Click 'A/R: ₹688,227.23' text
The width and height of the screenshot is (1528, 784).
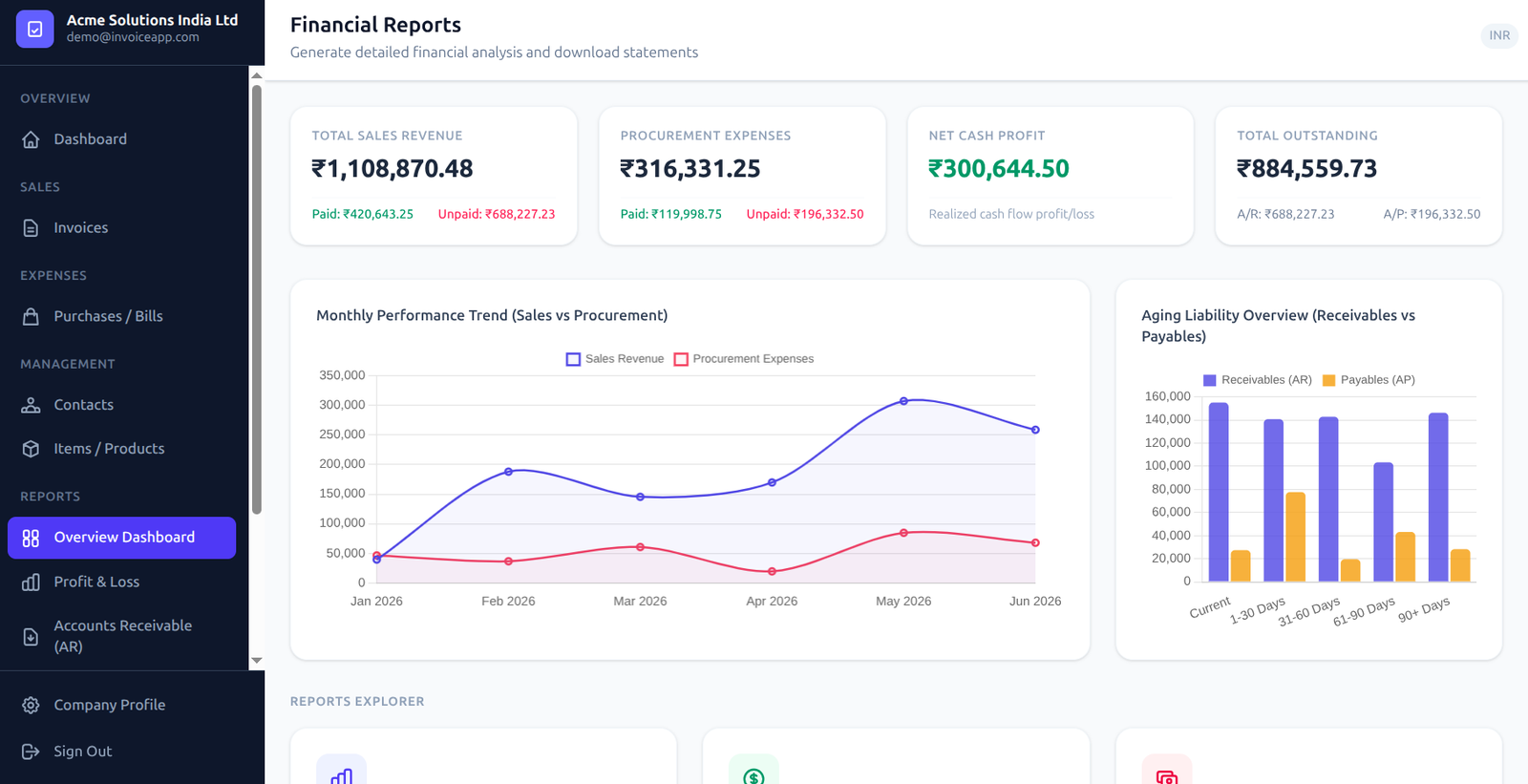point(1285,214)
